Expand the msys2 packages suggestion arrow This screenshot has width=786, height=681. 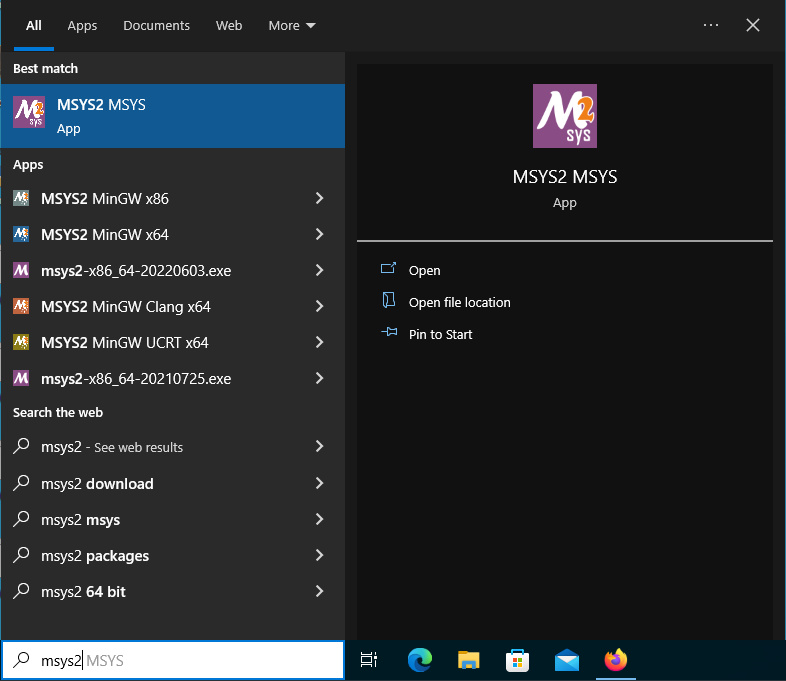tap(319, 555)
